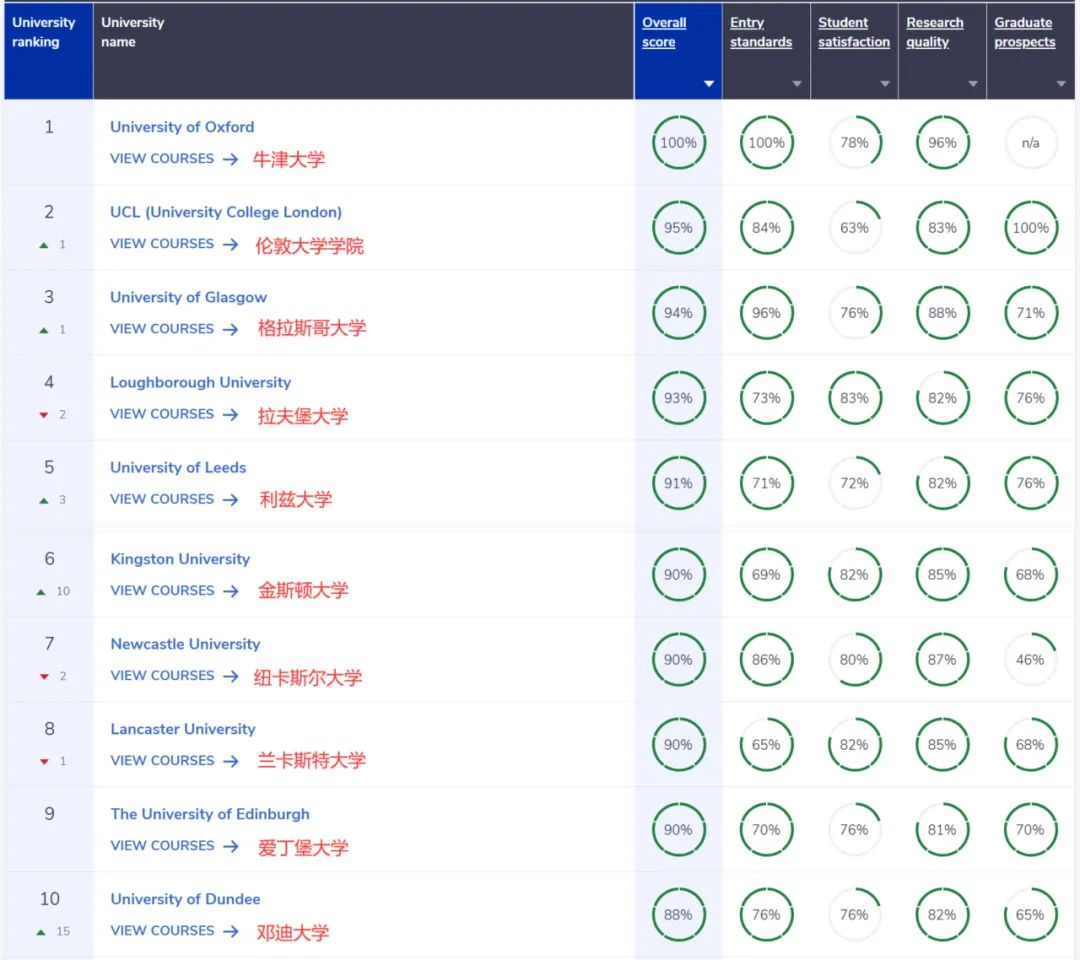The image size is (1080, 960).
Task: Click Lancaster's 65% entry standards circle
Action: (767, 745)
